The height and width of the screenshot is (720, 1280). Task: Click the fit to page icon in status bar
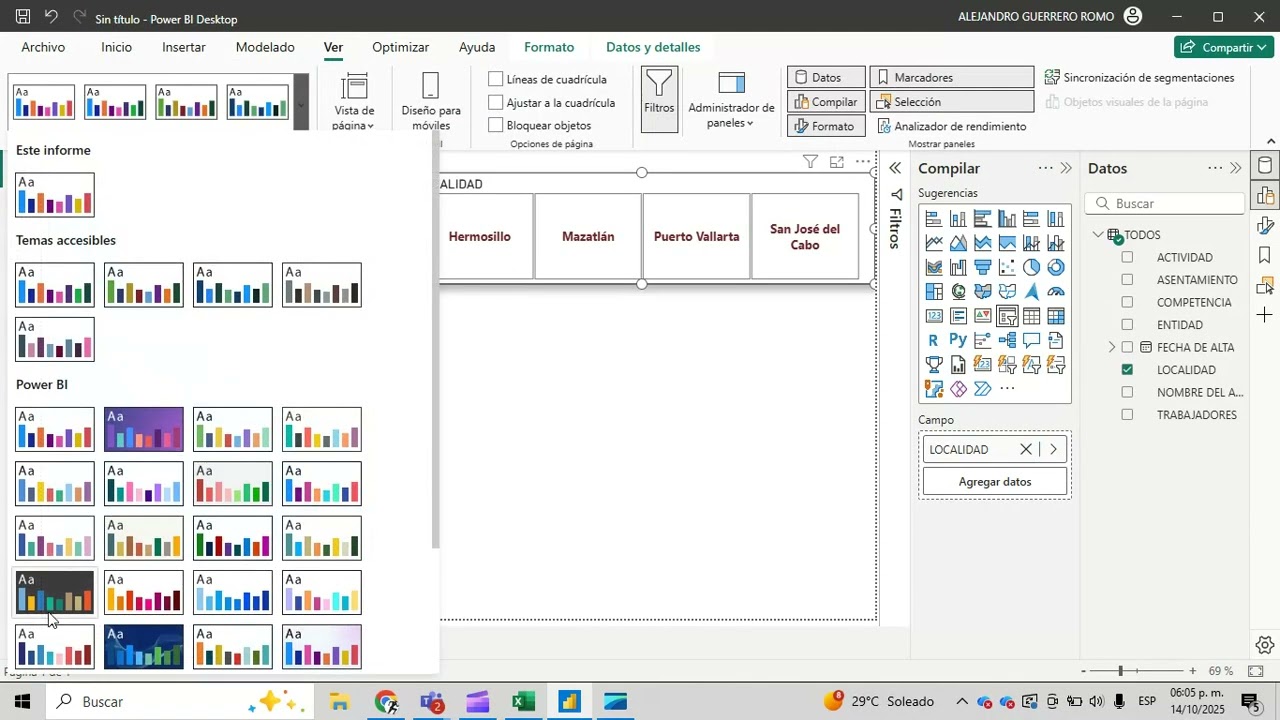pos(1256,671)
